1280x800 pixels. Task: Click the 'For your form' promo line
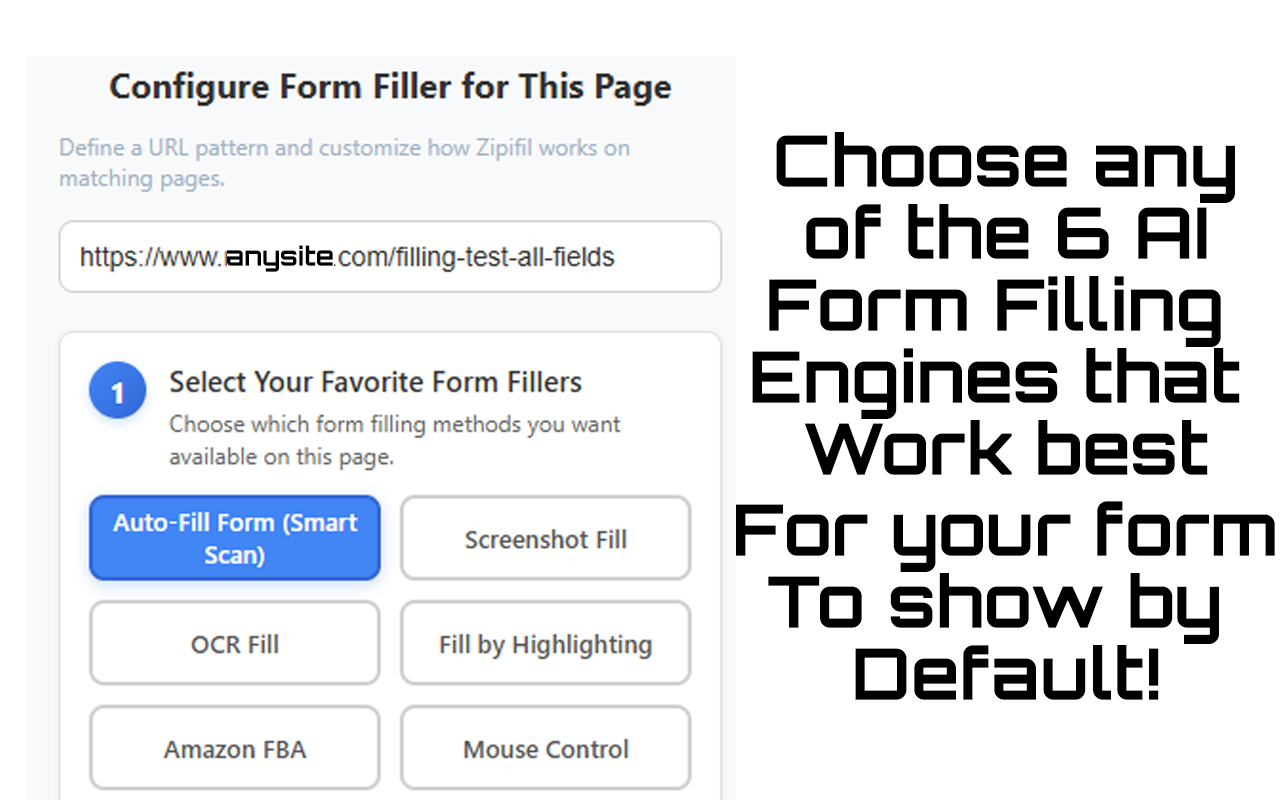click(x=1005, y=530)
